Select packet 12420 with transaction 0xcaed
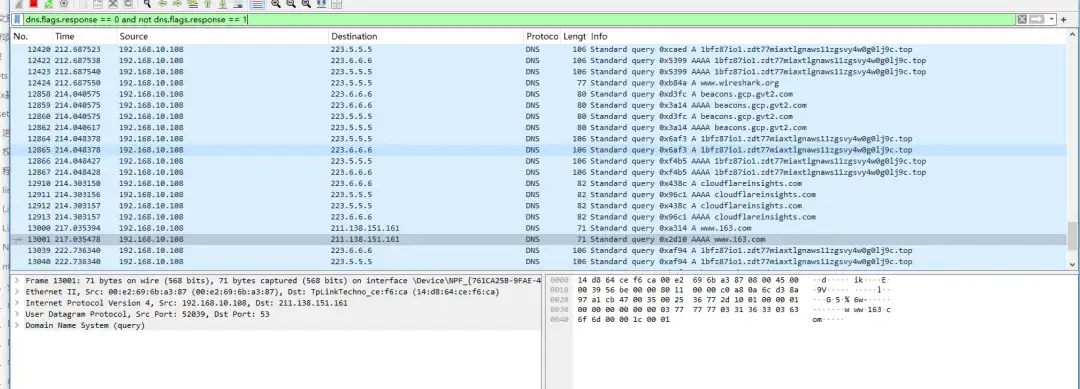Viewport: 1080px width, 389px height. 539,50
